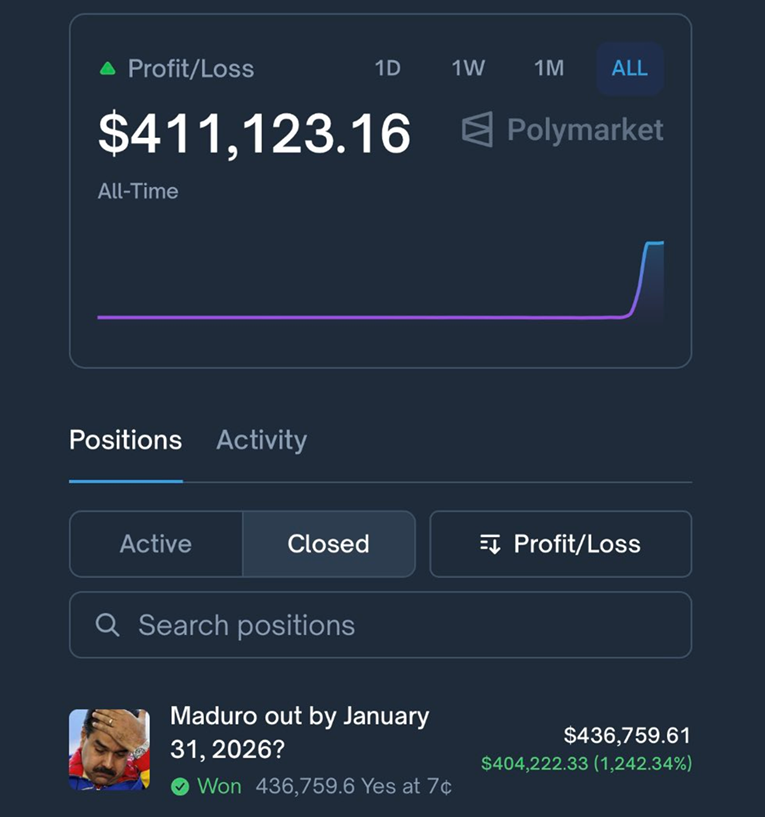Click the sort icon beside Profit/Loss

[490, 544]
